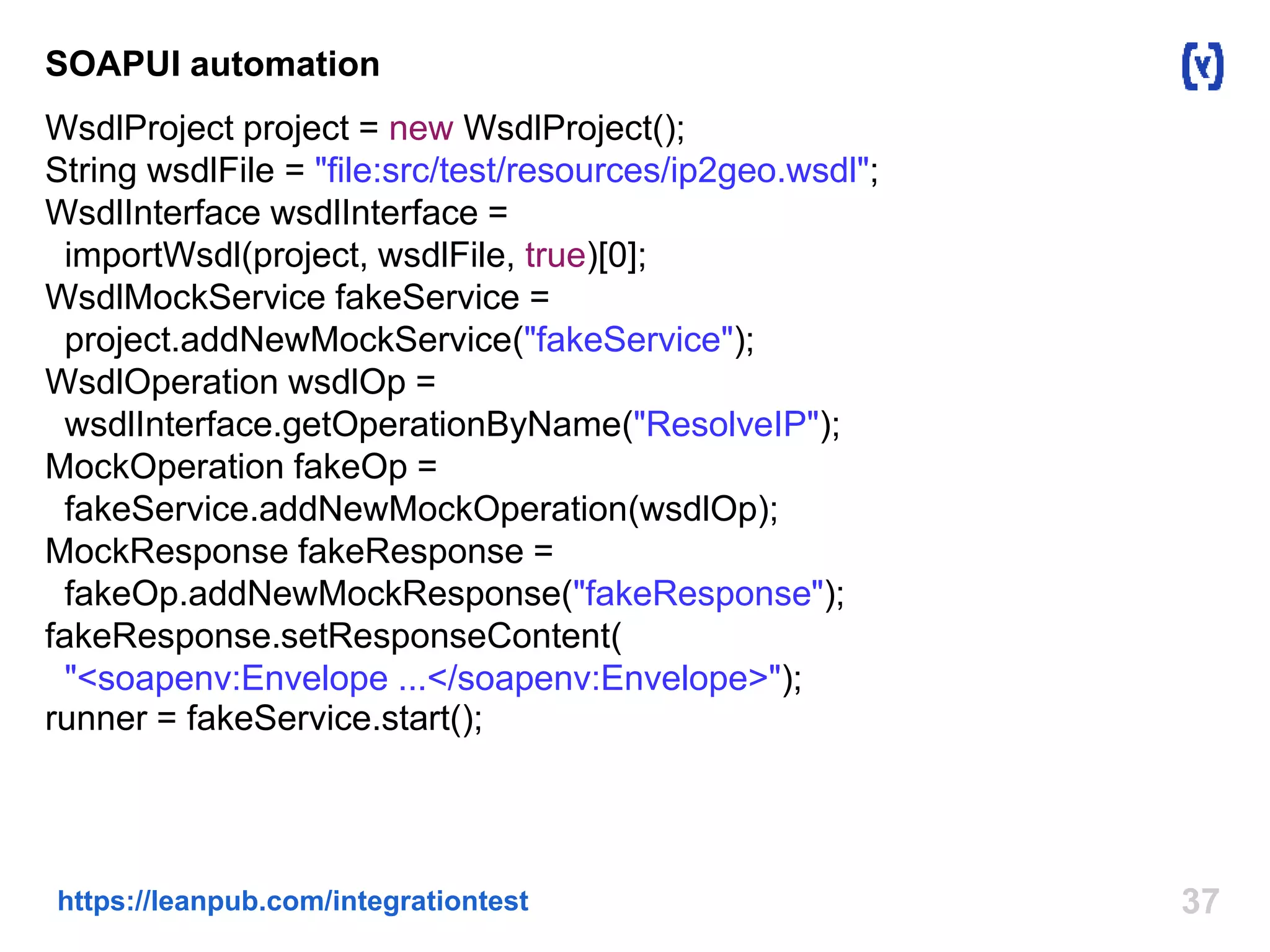Click the 'MockOperation fakeOp =' line
1270x952 pixels.
241,467
